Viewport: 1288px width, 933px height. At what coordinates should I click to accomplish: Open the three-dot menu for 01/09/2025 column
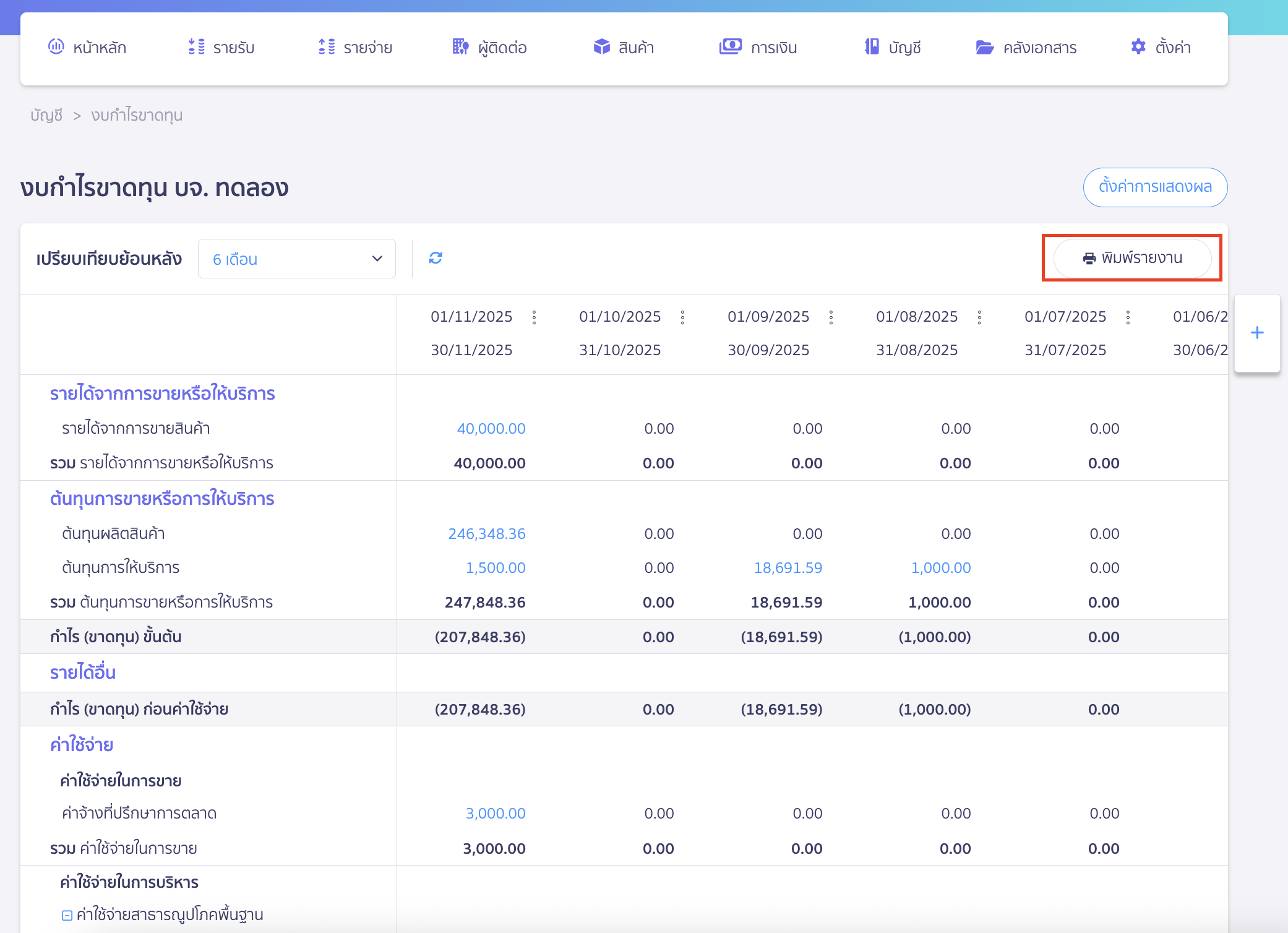coord(831,317)
